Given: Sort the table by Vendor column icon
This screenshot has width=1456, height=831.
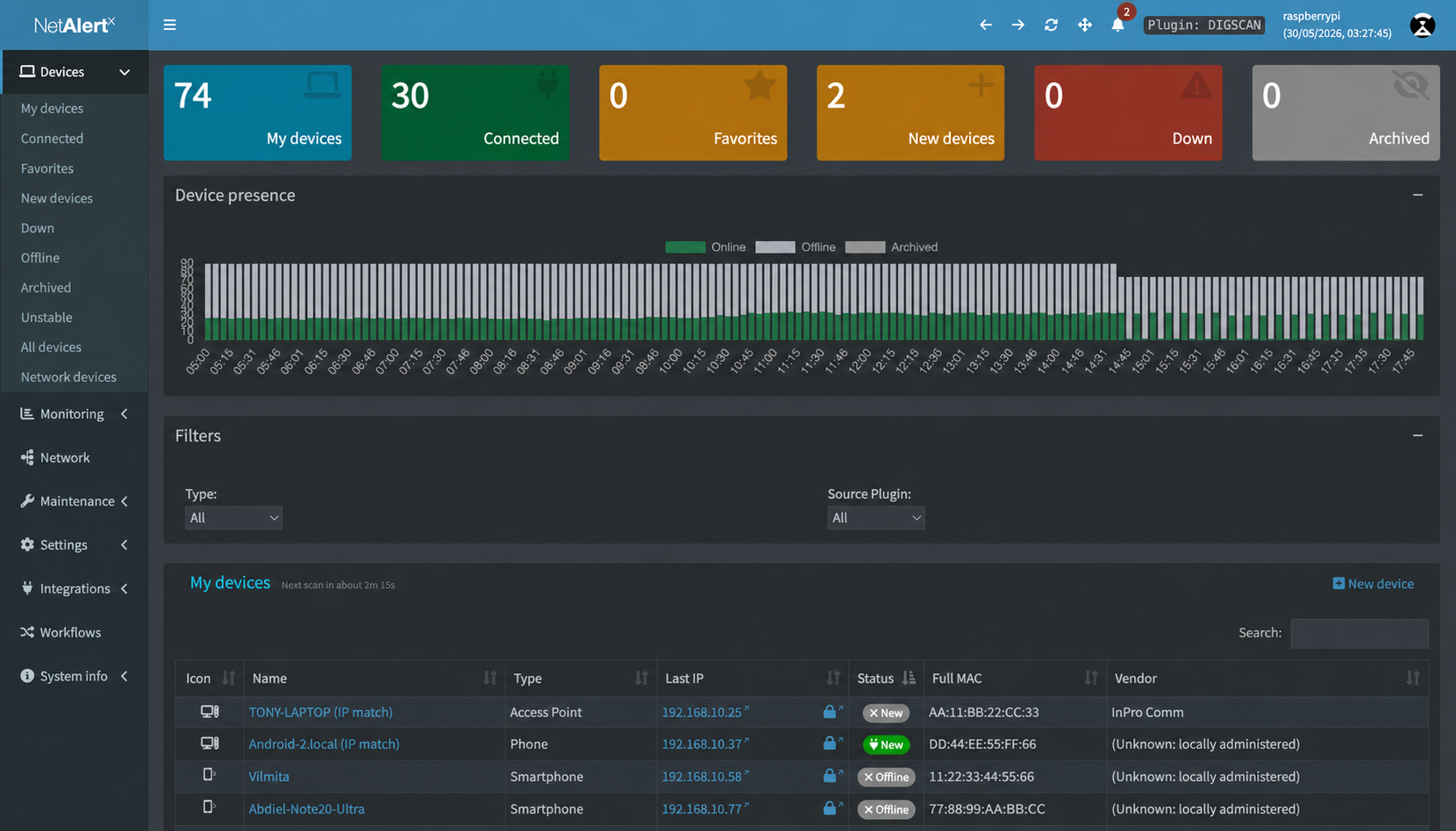Looking at the screenshot, I should click(1412, 678).
